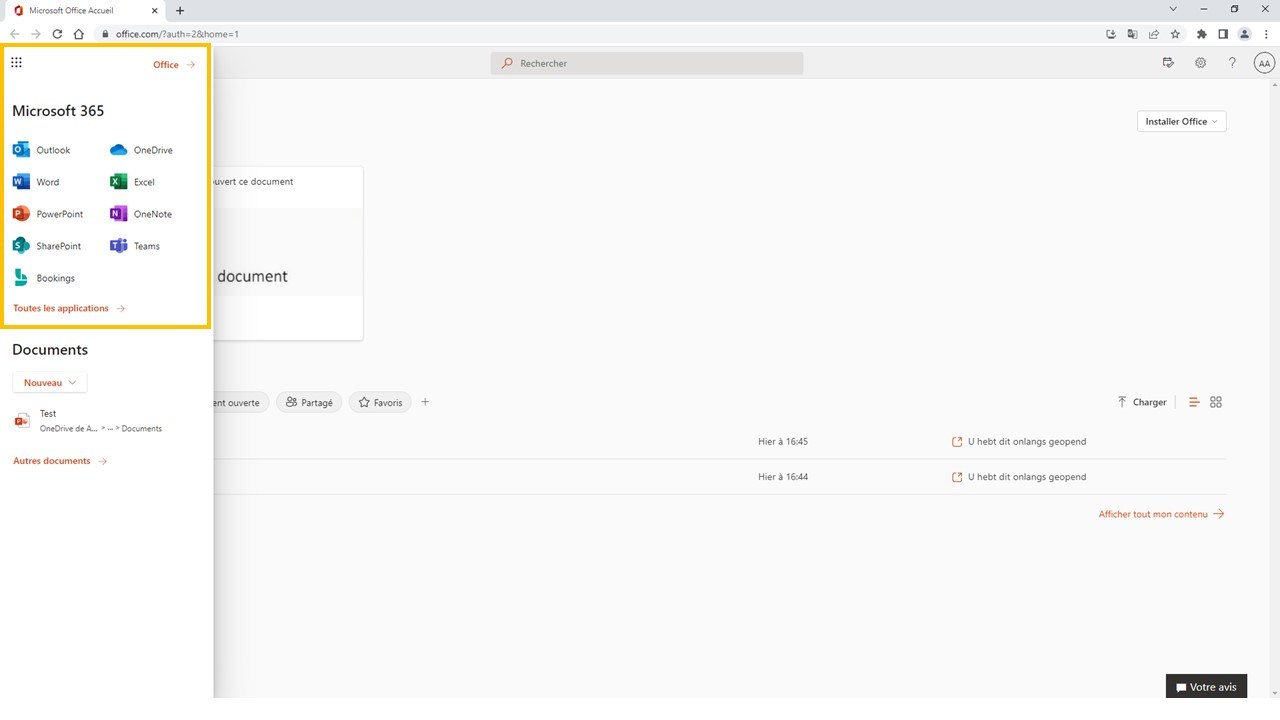The height and width of the screenshot is (720, 1280).
Task: Open OneDrive from the app list
Action: click(x=141, y=150)
